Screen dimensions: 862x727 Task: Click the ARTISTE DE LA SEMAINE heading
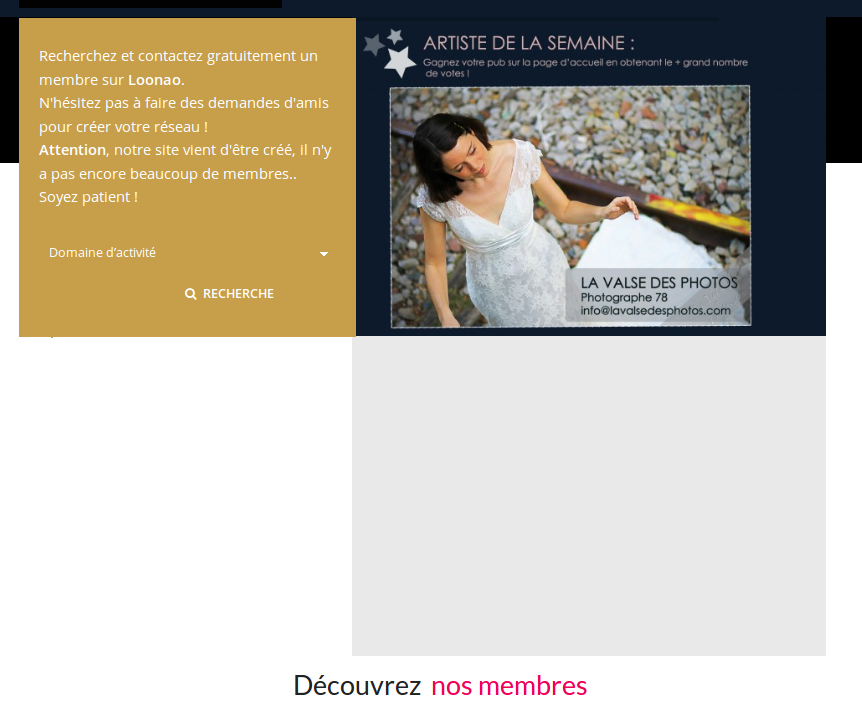[x=529, y=43]
